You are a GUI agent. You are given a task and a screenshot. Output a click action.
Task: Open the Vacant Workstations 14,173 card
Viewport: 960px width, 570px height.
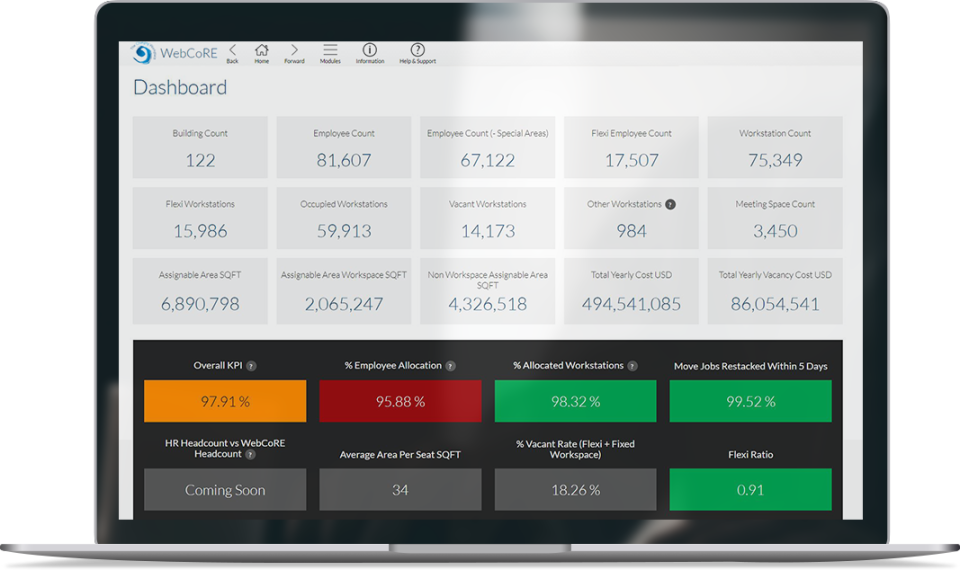[487, 219]
